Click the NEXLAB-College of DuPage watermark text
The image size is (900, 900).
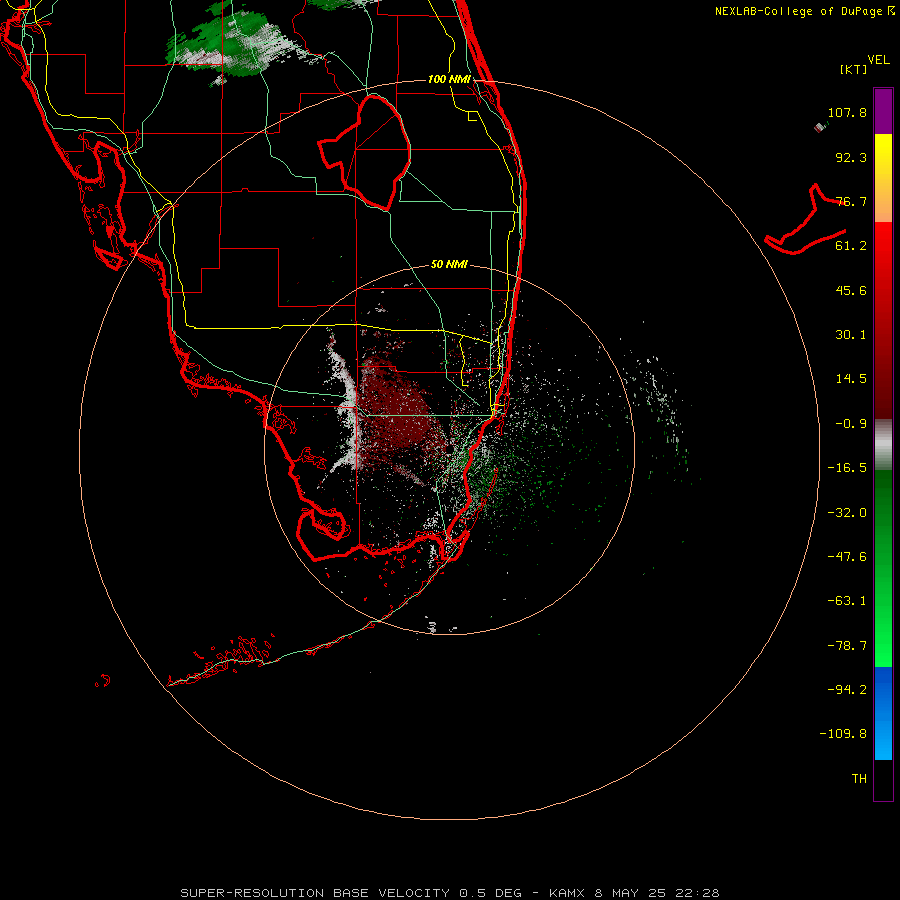804,11
